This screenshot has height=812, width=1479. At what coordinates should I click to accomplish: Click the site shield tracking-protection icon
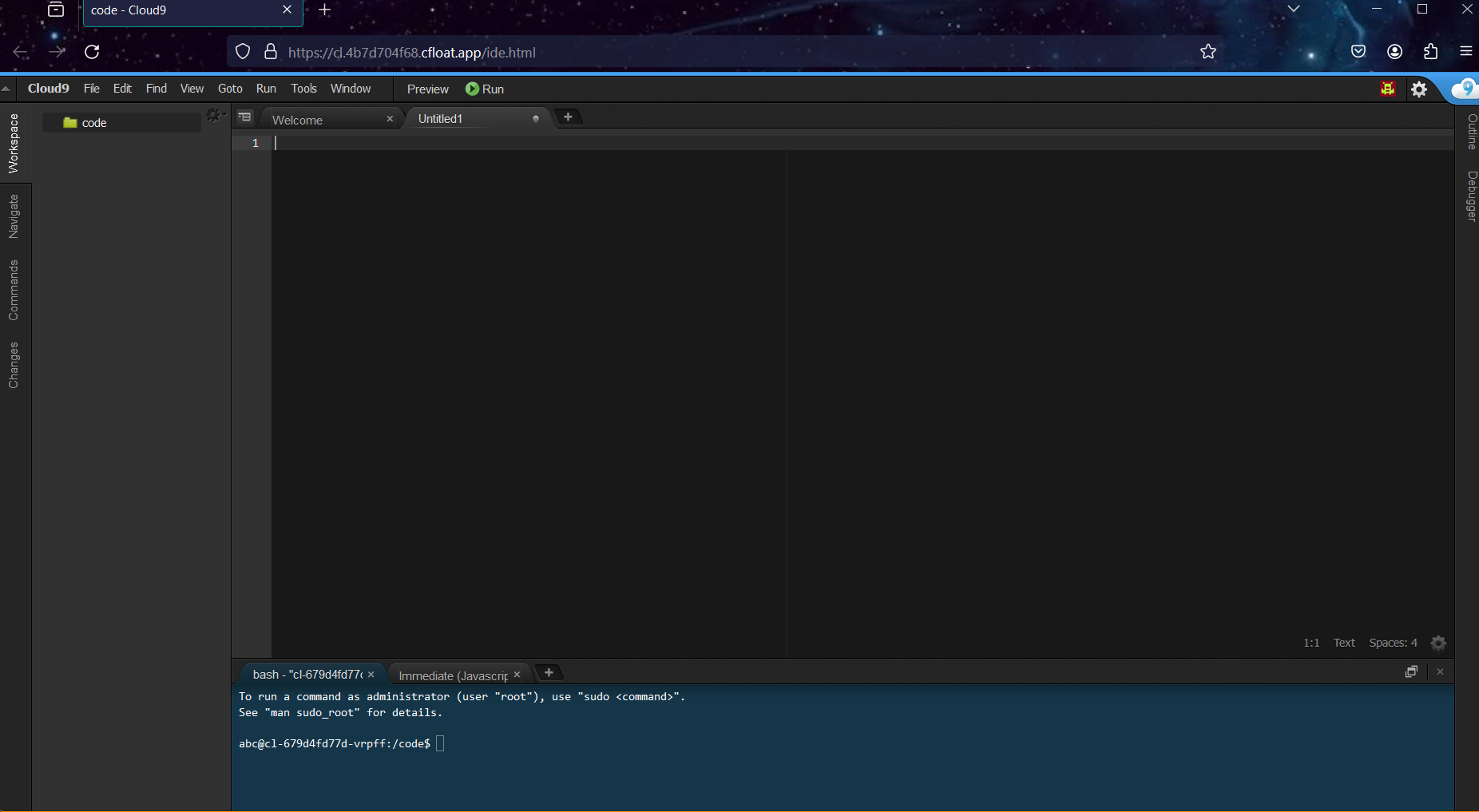click(x=243, y=52)
